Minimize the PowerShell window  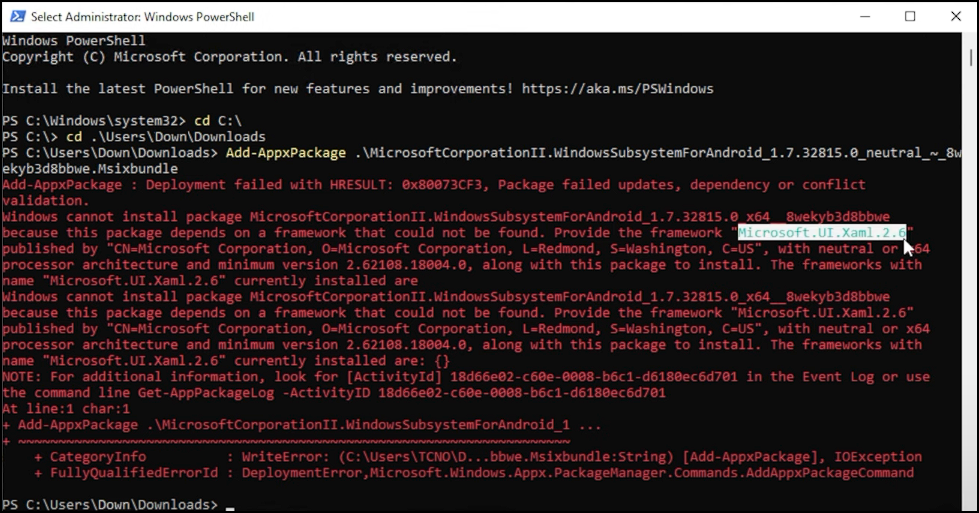coord(865,17)
